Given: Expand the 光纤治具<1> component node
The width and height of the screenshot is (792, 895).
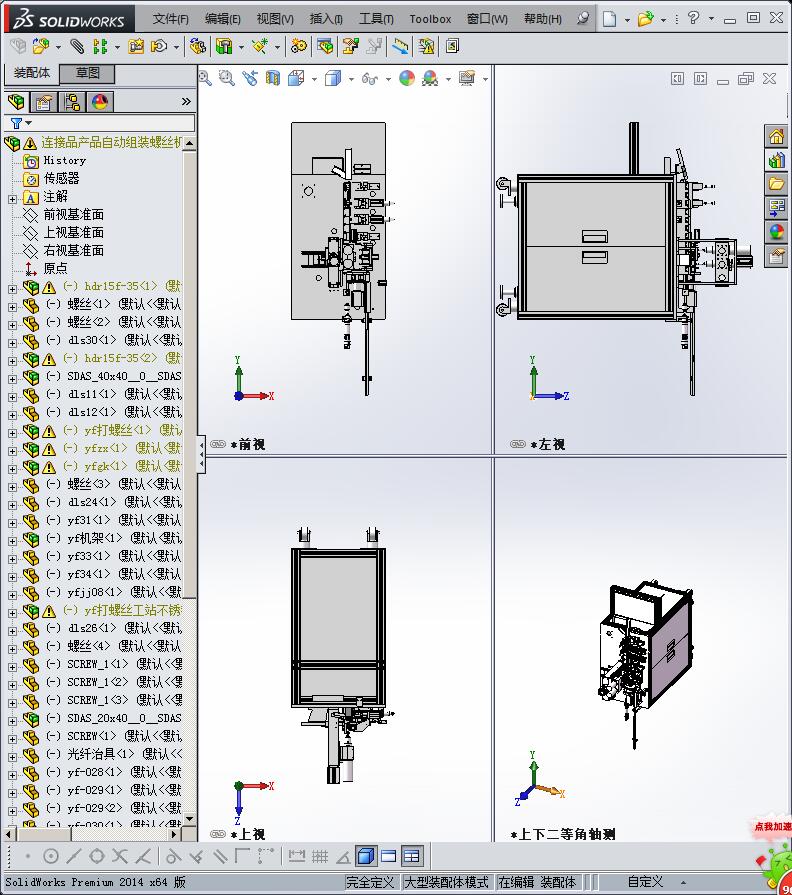Looking at the screenshot, I should pyautogui.click(x=13, y=757).
